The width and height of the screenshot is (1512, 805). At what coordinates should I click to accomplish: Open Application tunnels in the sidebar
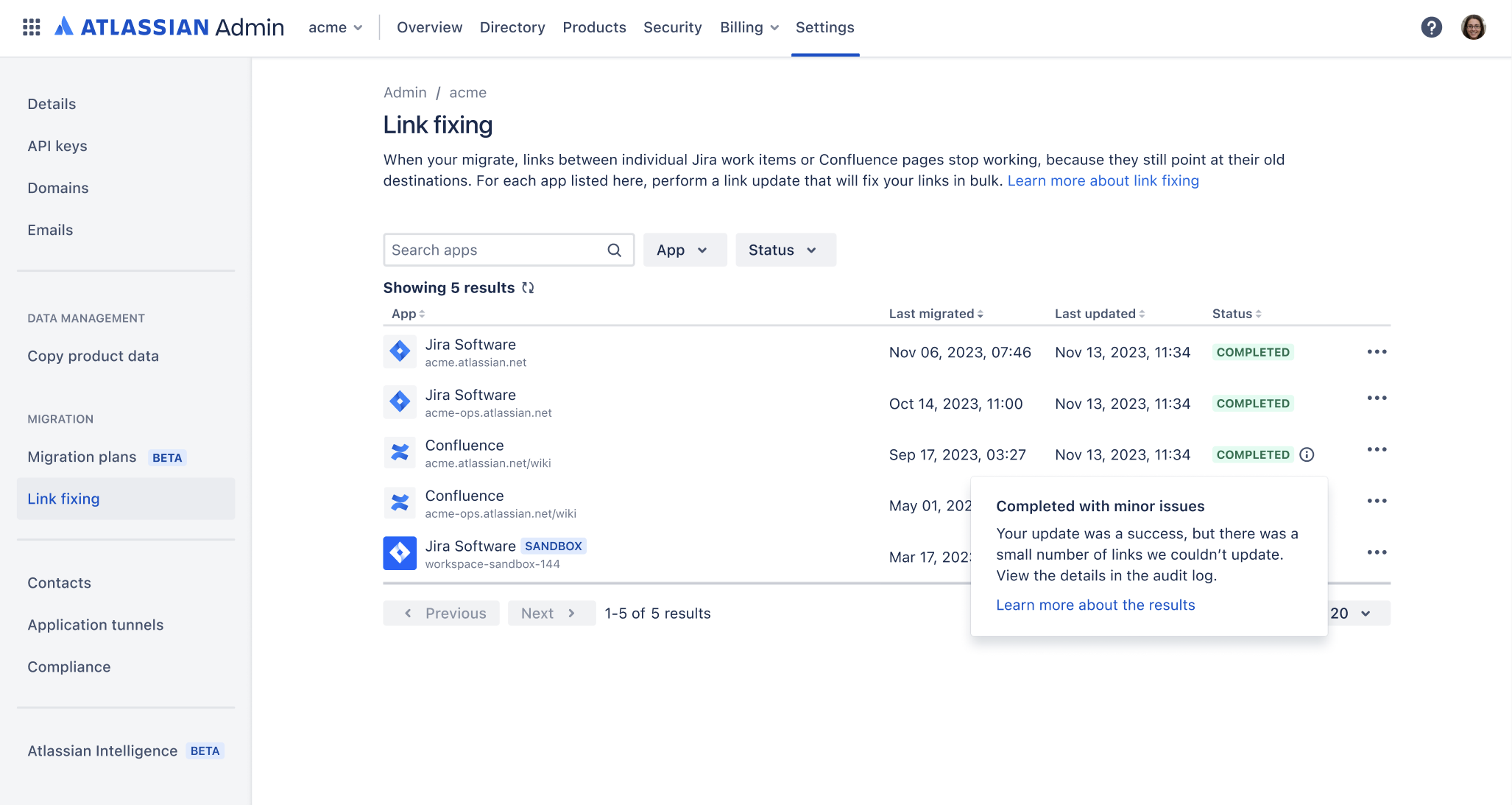(x=95, y=625)
